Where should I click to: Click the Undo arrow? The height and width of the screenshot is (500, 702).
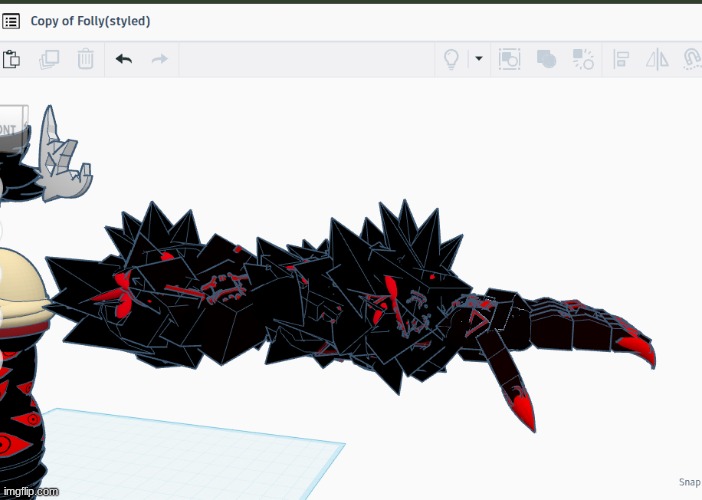(x=124, y=59)
